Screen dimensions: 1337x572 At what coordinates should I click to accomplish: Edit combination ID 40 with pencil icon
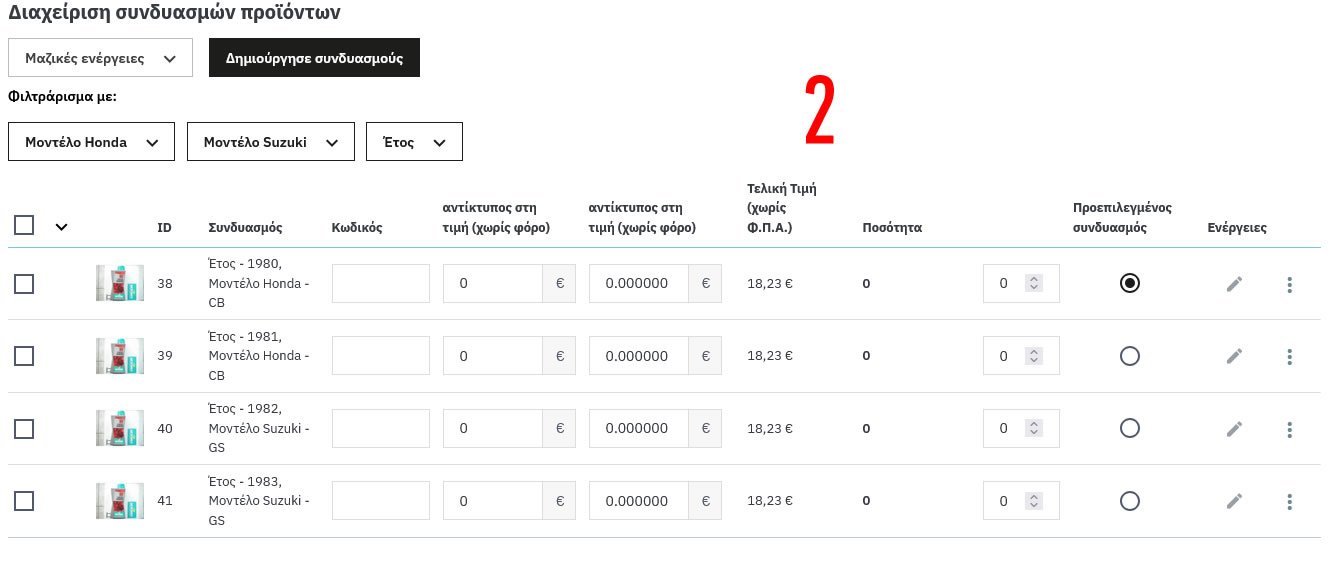click(x=1234, y=429)
